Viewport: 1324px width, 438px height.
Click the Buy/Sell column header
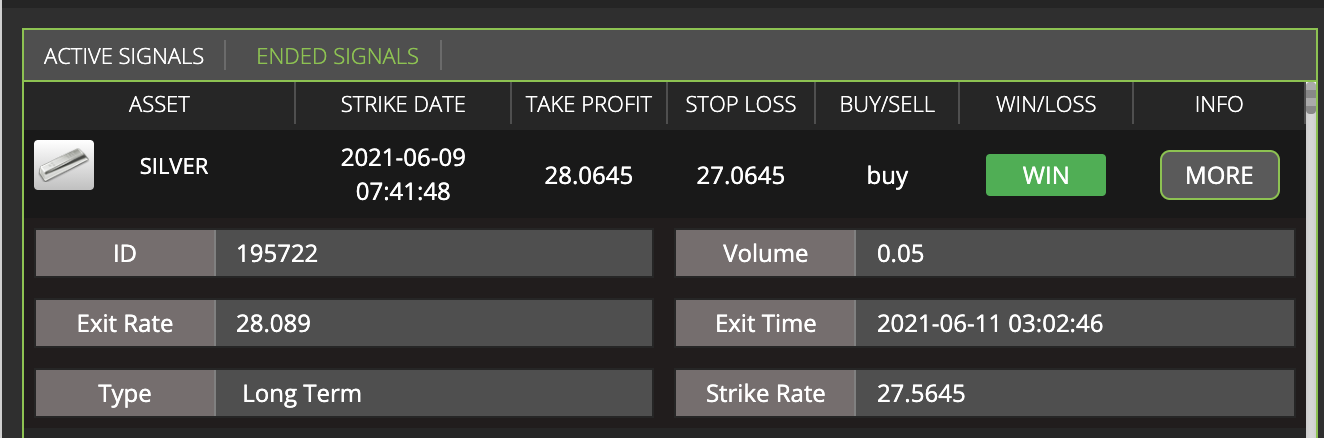click(x=887, y=104)
